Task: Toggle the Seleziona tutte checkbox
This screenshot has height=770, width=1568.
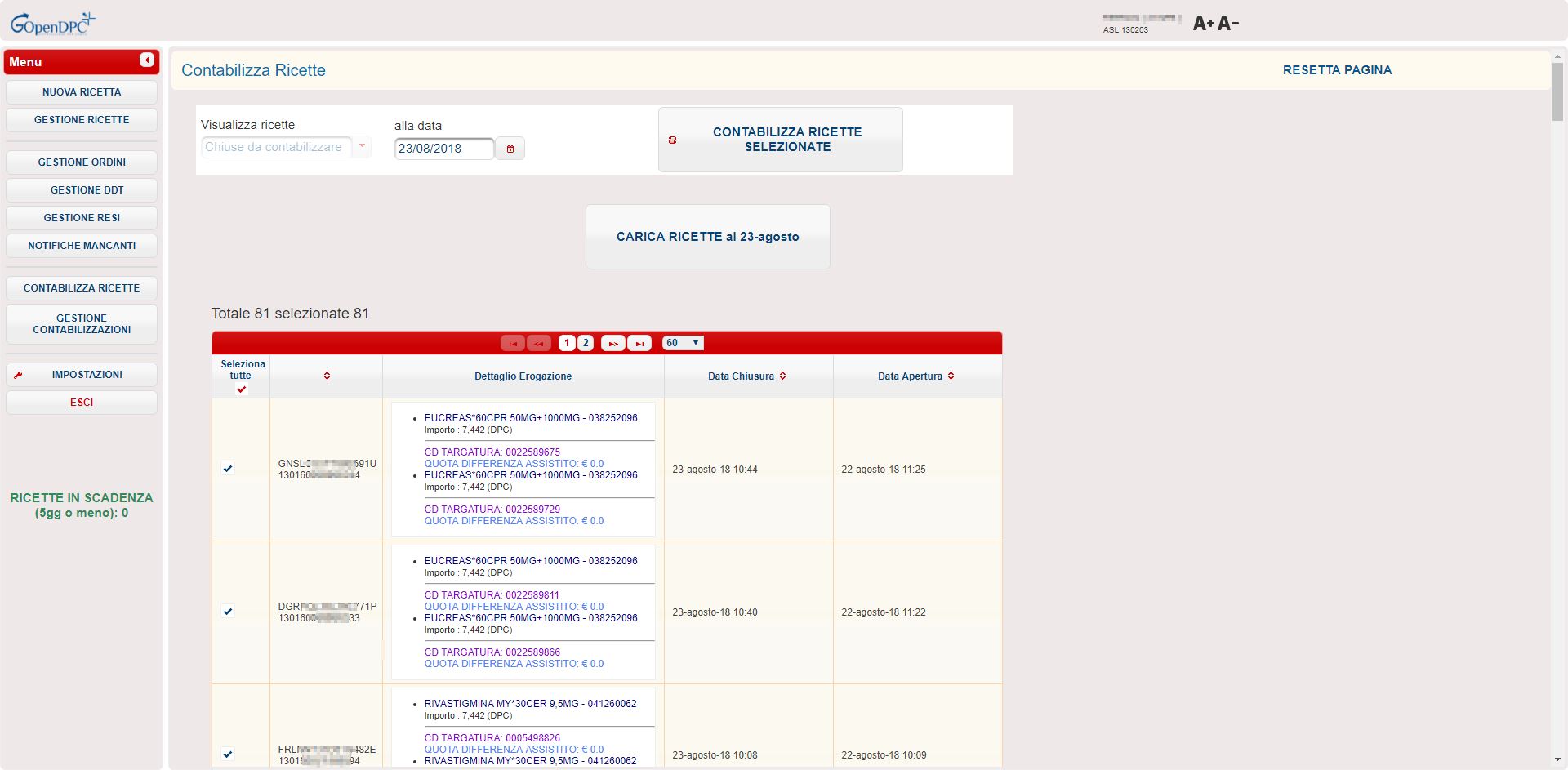Action: tap(241, 389)
